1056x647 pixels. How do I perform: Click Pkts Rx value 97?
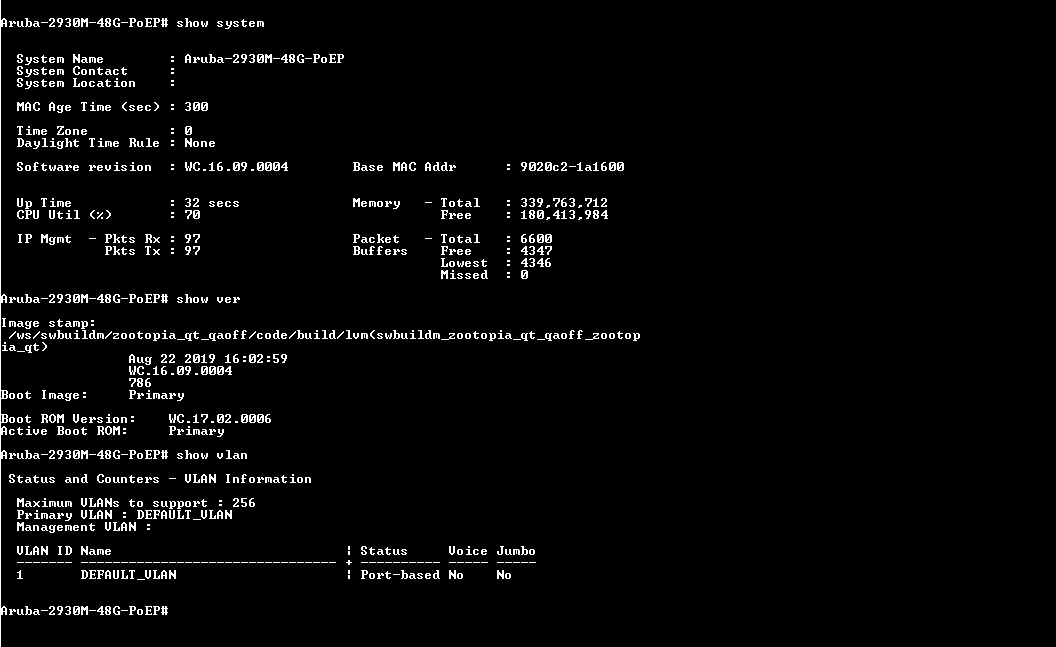[x=192, y=239]
